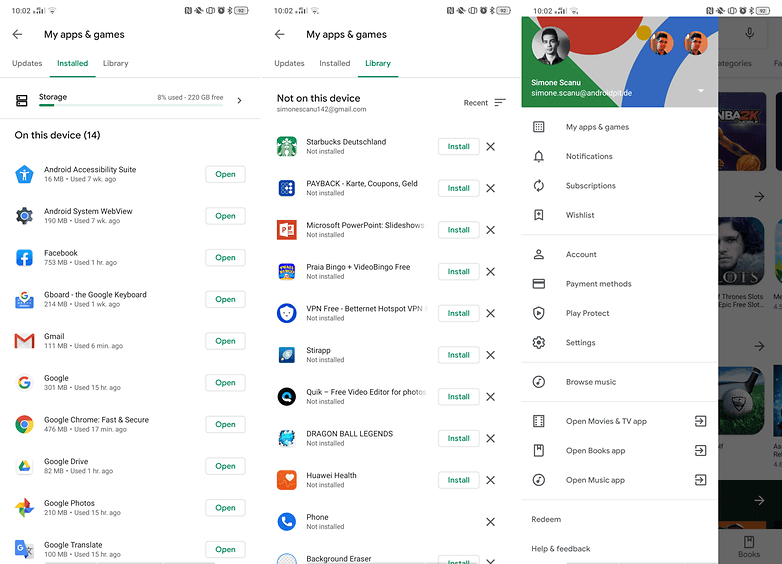Open Settings in the side drawer
The image size is (782, 564).
(x=619, y=343)
